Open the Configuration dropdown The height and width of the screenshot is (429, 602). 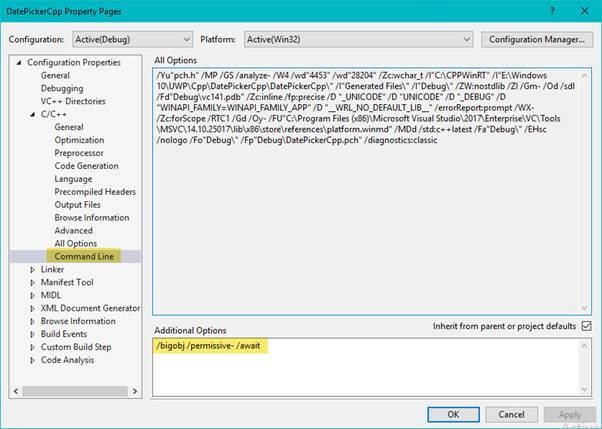click(132, 39)
